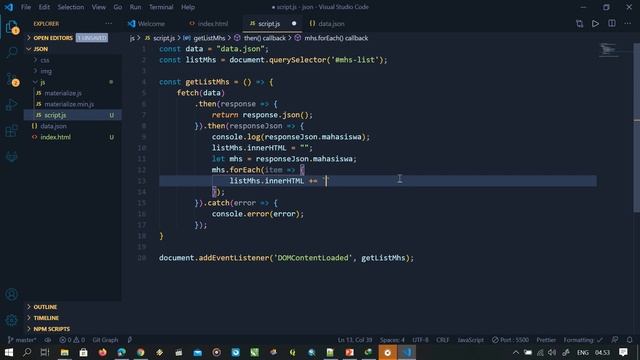Viewport: 640px width, 360px height.
Task: Open the View menu
Action: coord(98,7)
